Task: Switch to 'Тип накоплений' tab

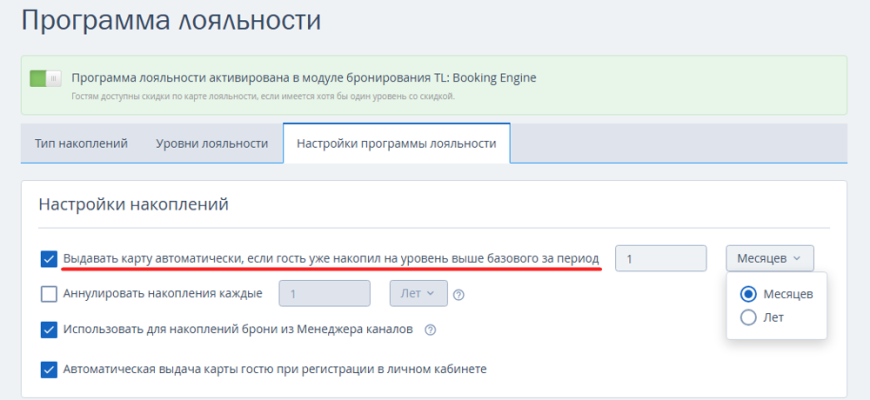Action: (x=81, y=143)
